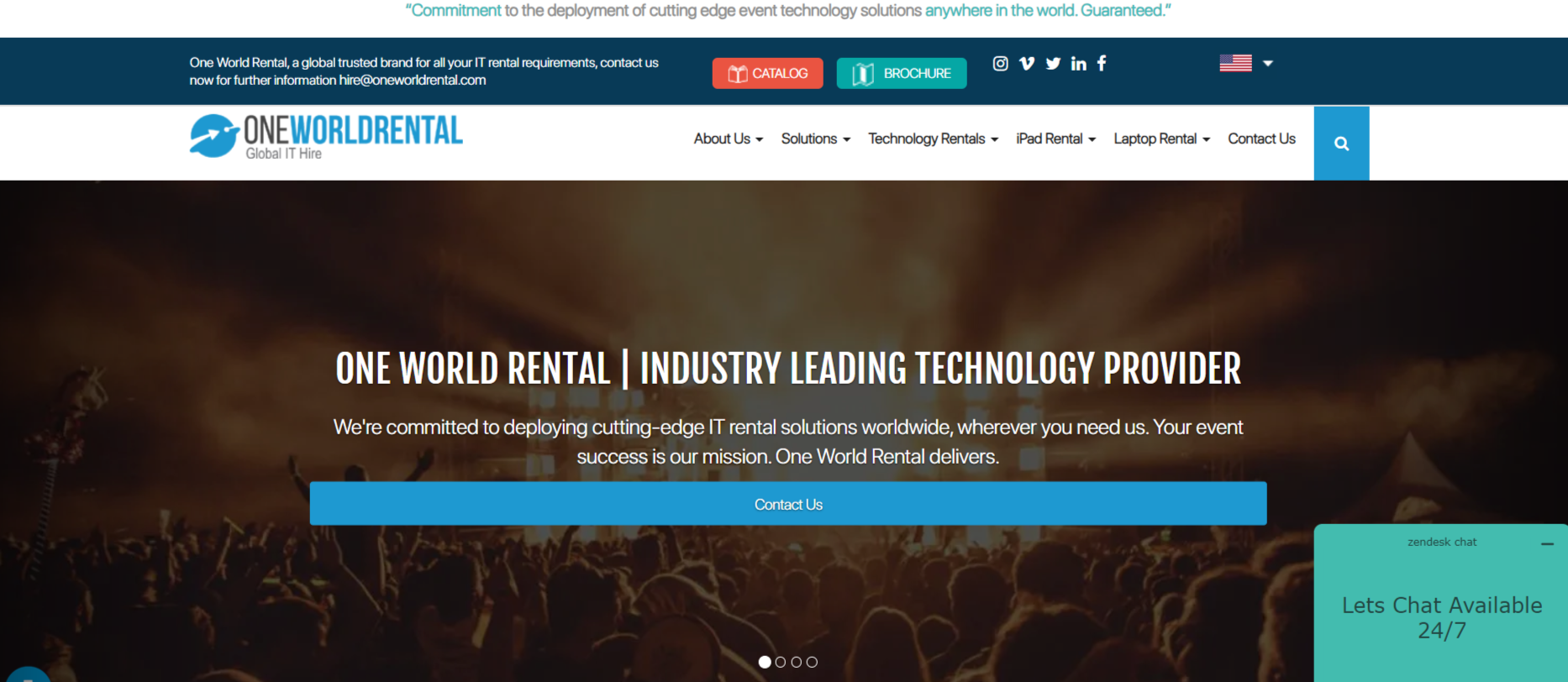Open the LinkedIn social icon
This screenshot has width=1568, height=682.
(x=1079, y=64)
